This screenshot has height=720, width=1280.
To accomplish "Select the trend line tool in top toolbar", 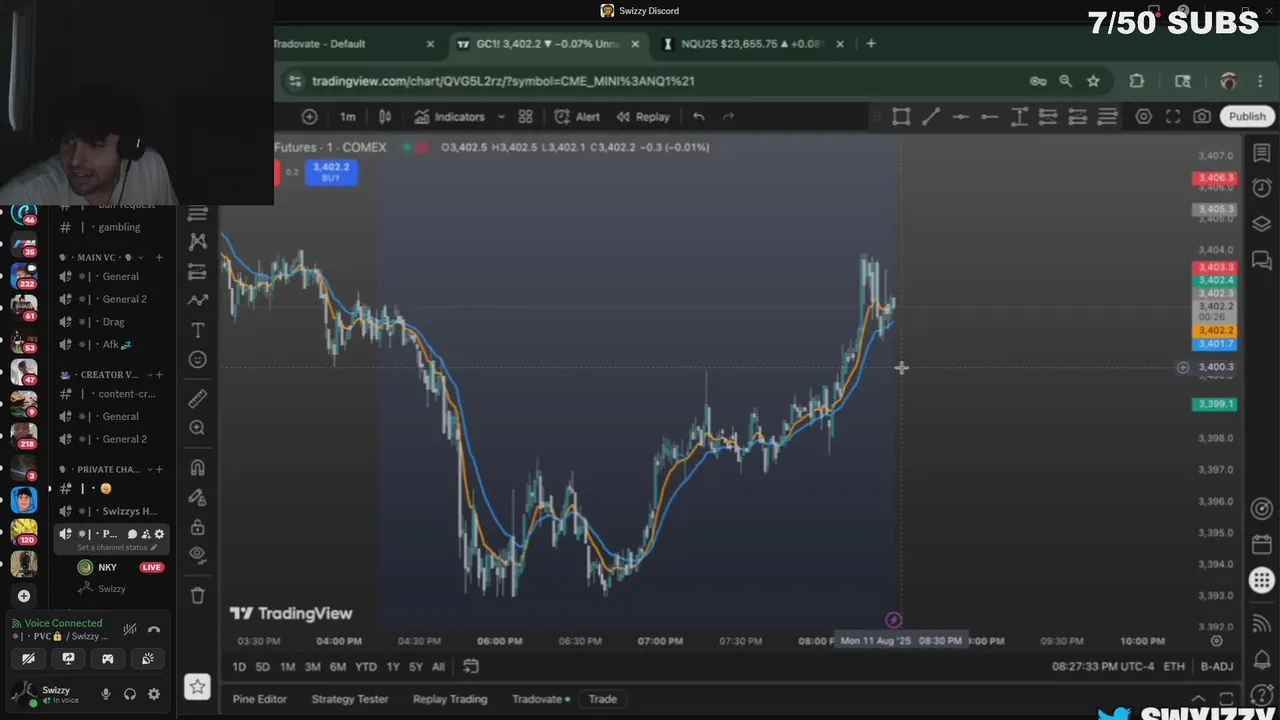I will (930, 117).
